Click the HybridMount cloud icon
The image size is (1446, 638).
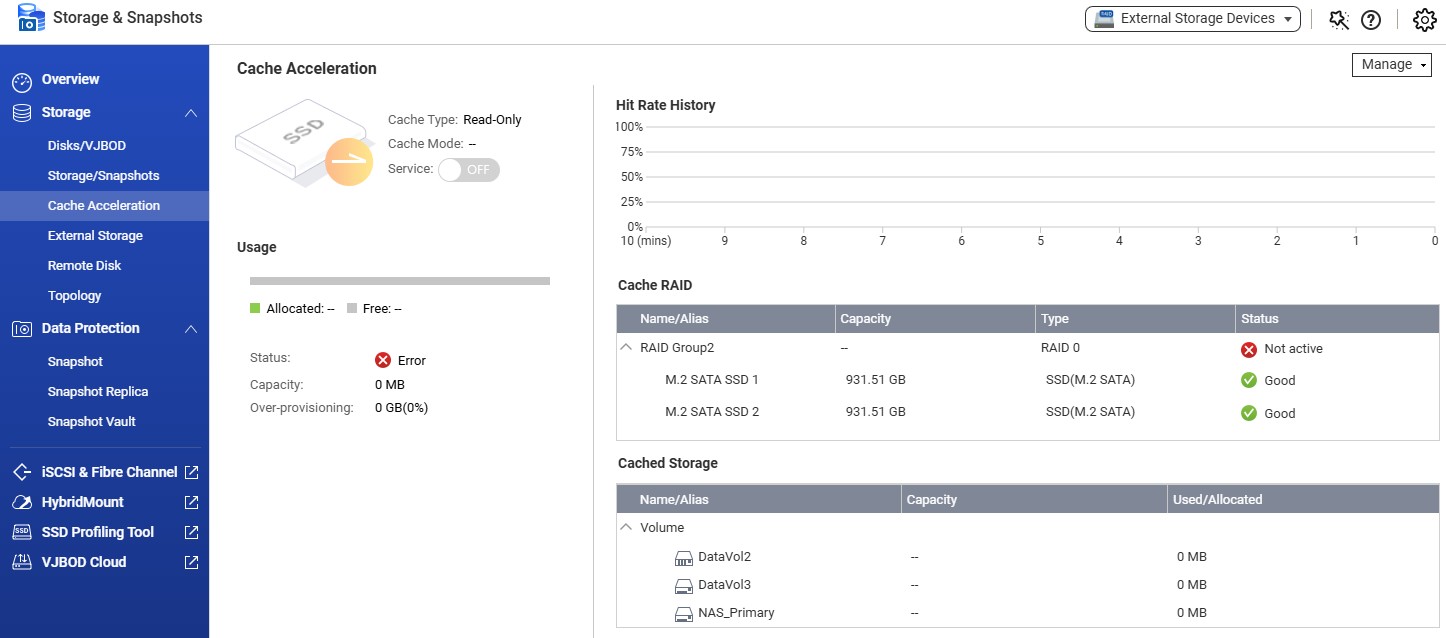[x=22, y=502]
